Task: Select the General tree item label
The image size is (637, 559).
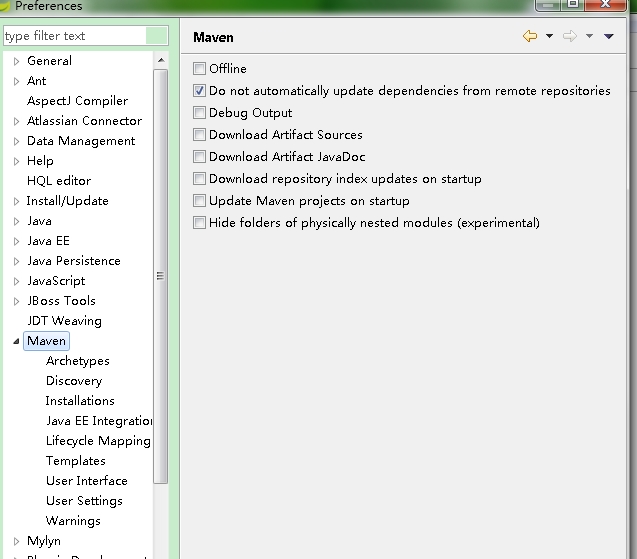Action: pyautogui.click(x=49, y=61)
